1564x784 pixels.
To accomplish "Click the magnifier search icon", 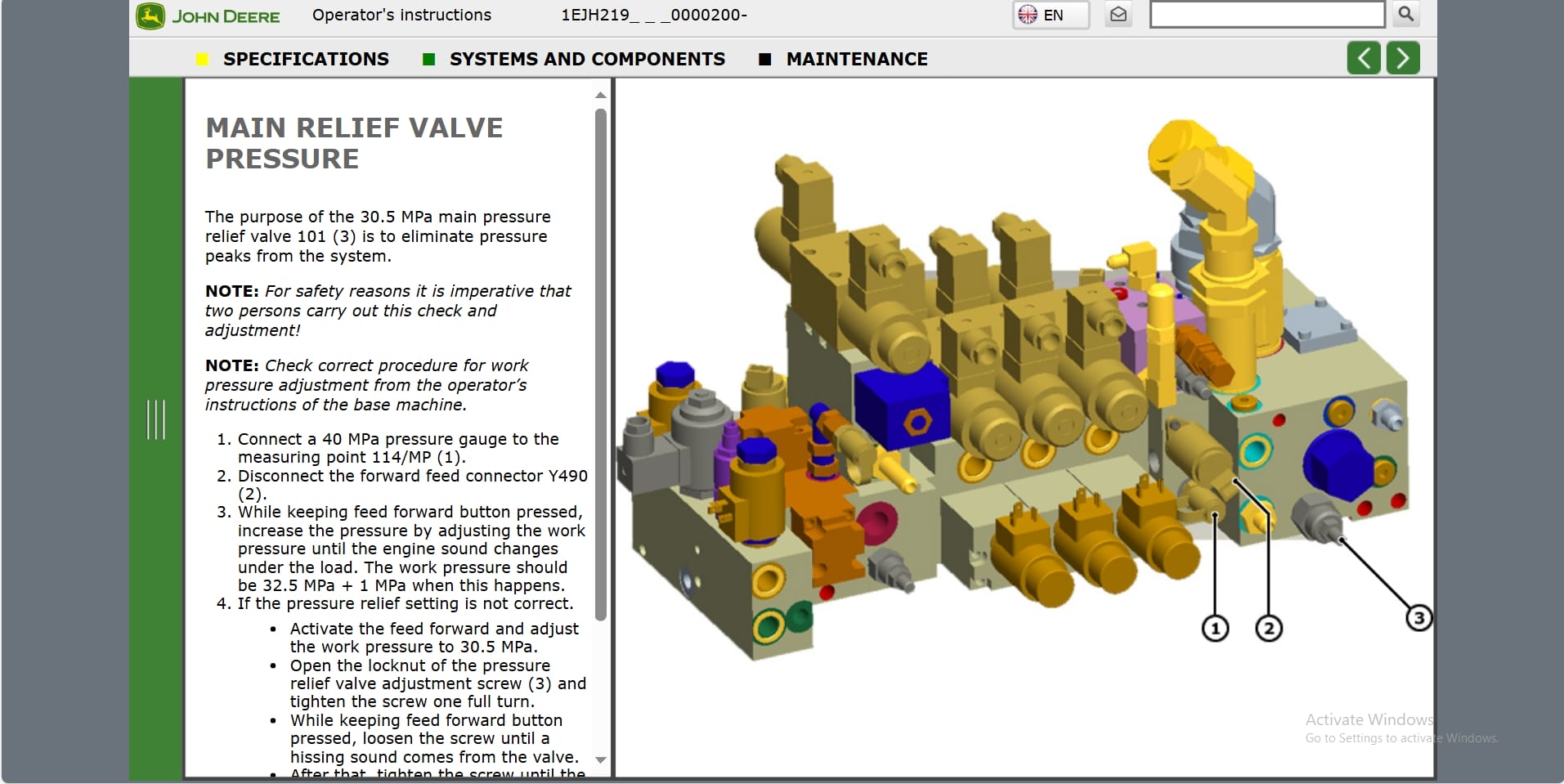I will (x=1405, y=14).
